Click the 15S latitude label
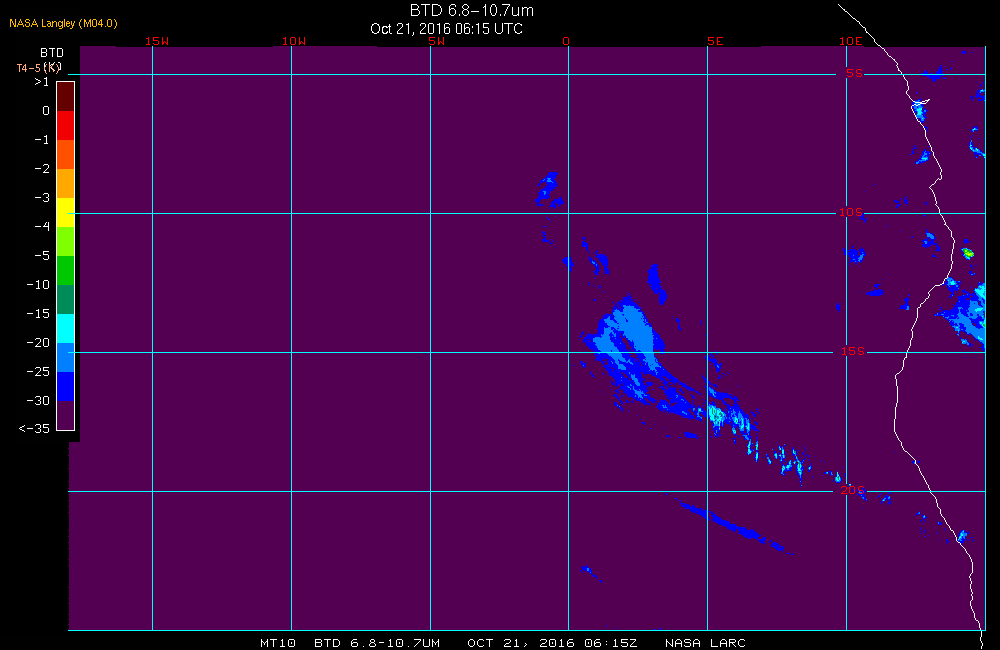This screenshot has width=1000, height=650. coord(853,351)
